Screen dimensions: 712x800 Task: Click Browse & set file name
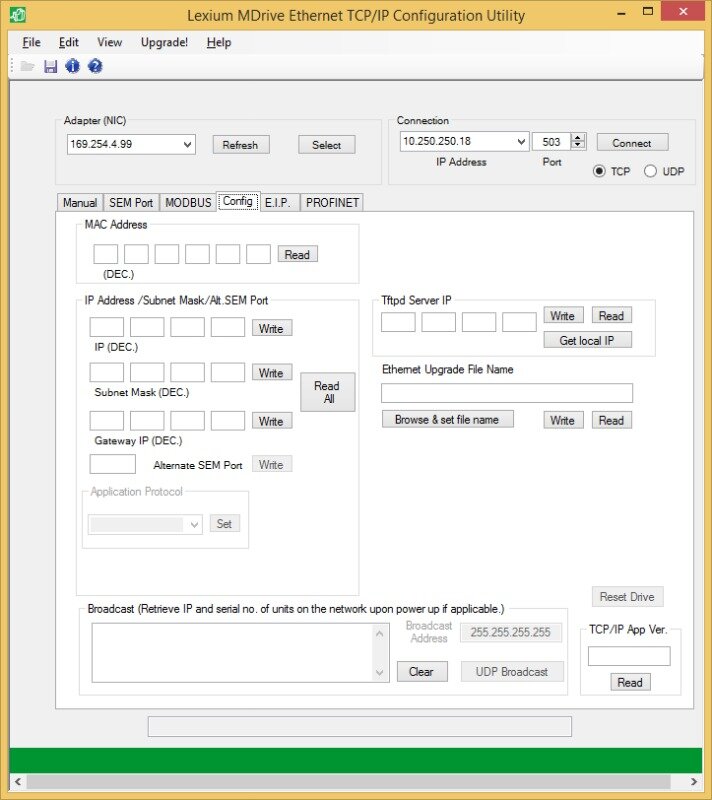[447, 419]
